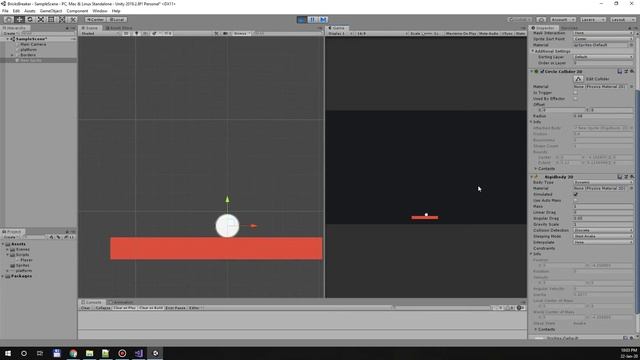The height and width of the screenshot is (360, 640).
Task: Toggle scene lighting bulb icon
Action: point(136,33)
